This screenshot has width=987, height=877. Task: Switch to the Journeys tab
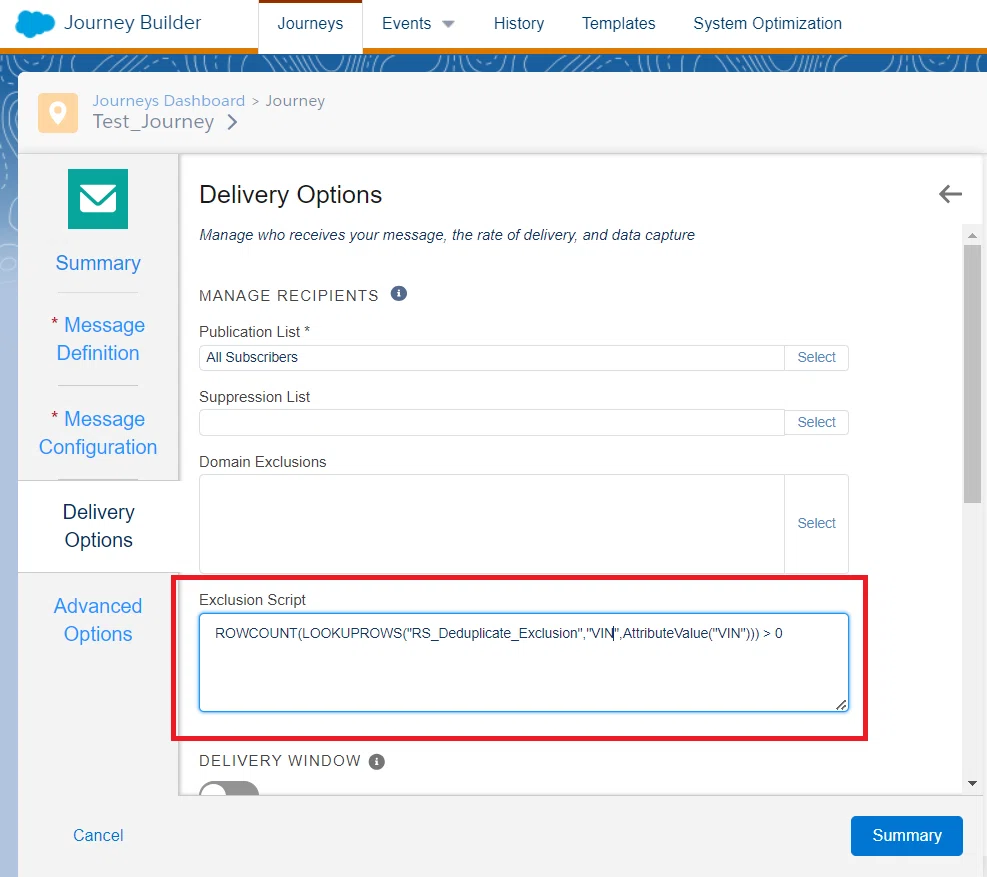[310, 24]
